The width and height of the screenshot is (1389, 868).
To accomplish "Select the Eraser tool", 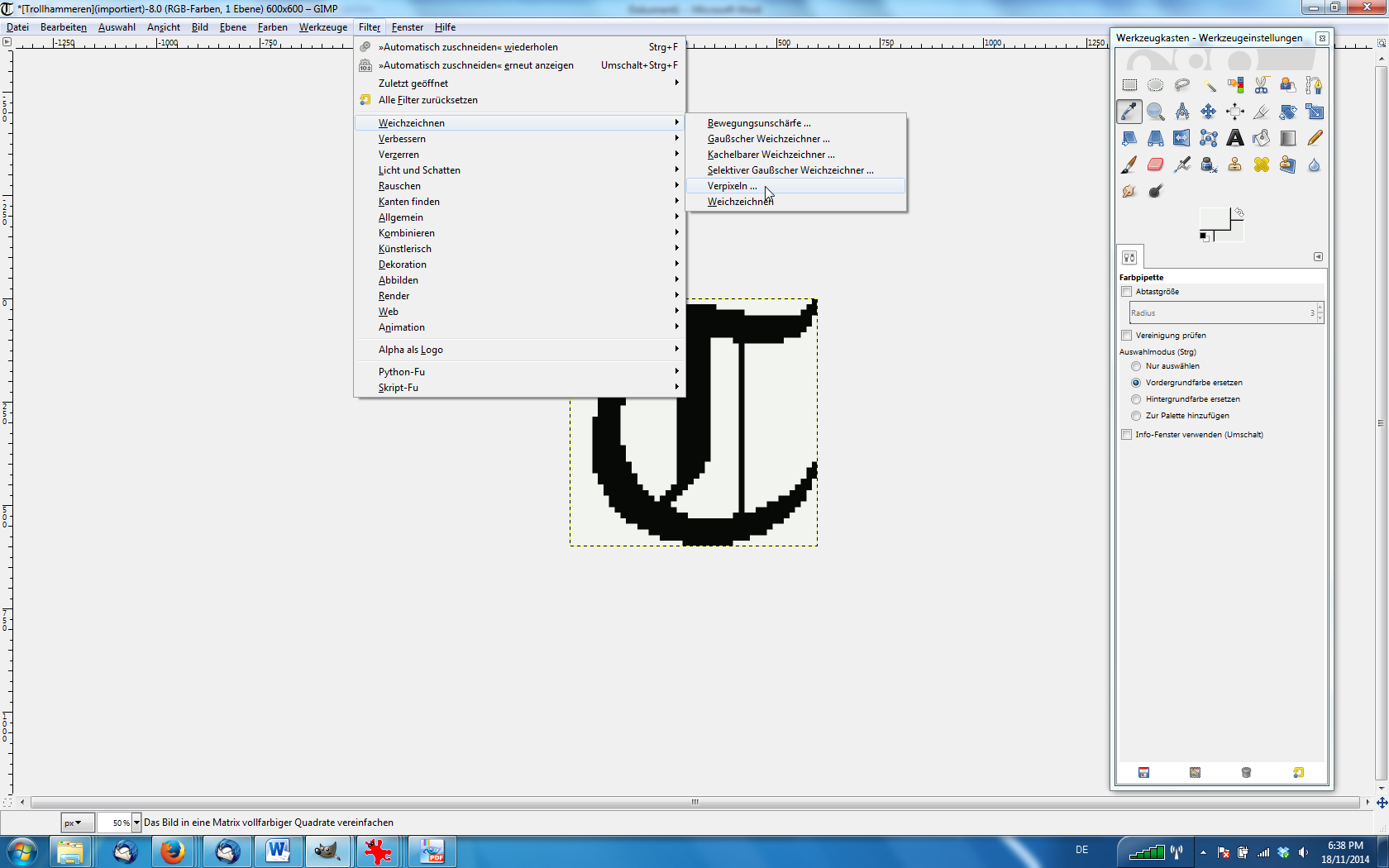I will 1155,165.
